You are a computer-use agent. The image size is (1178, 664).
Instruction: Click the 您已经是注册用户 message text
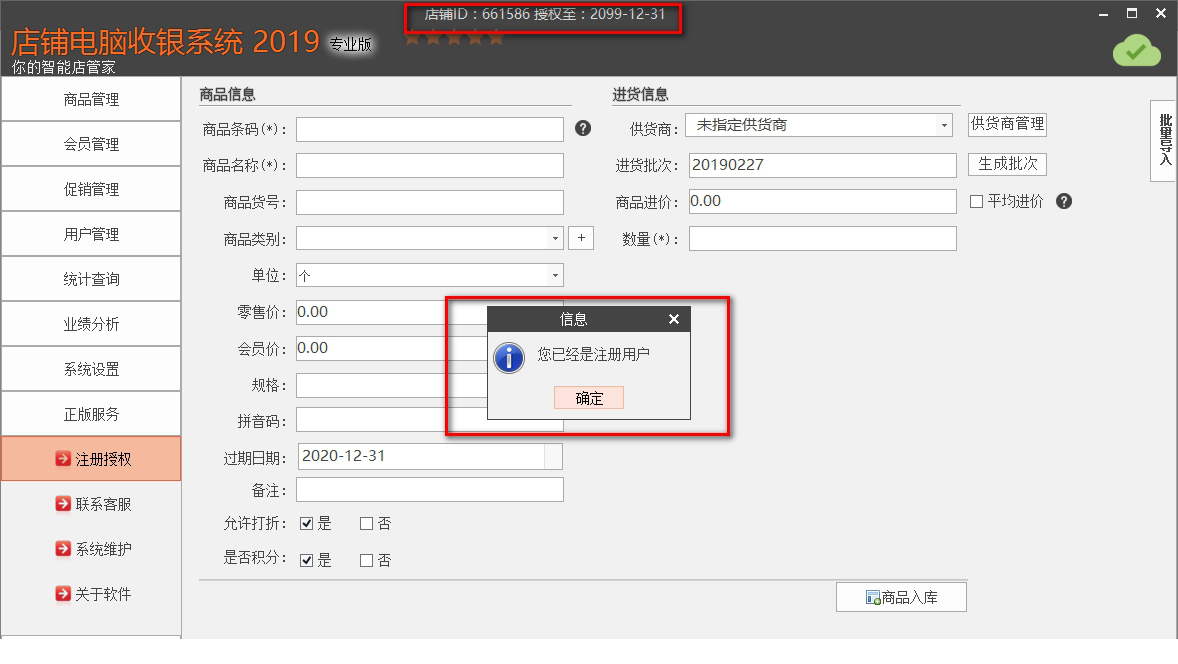(594, 355)
